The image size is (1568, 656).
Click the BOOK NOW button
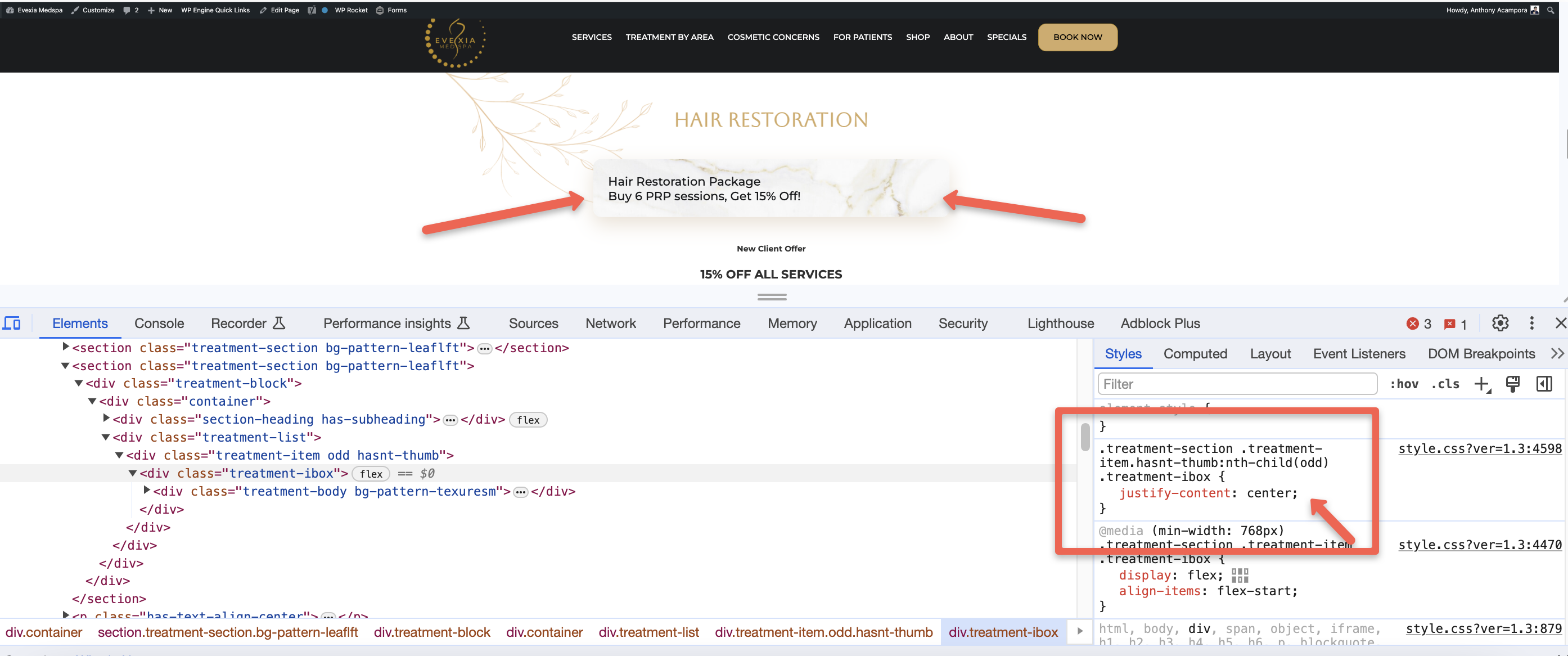[1078, 37]
